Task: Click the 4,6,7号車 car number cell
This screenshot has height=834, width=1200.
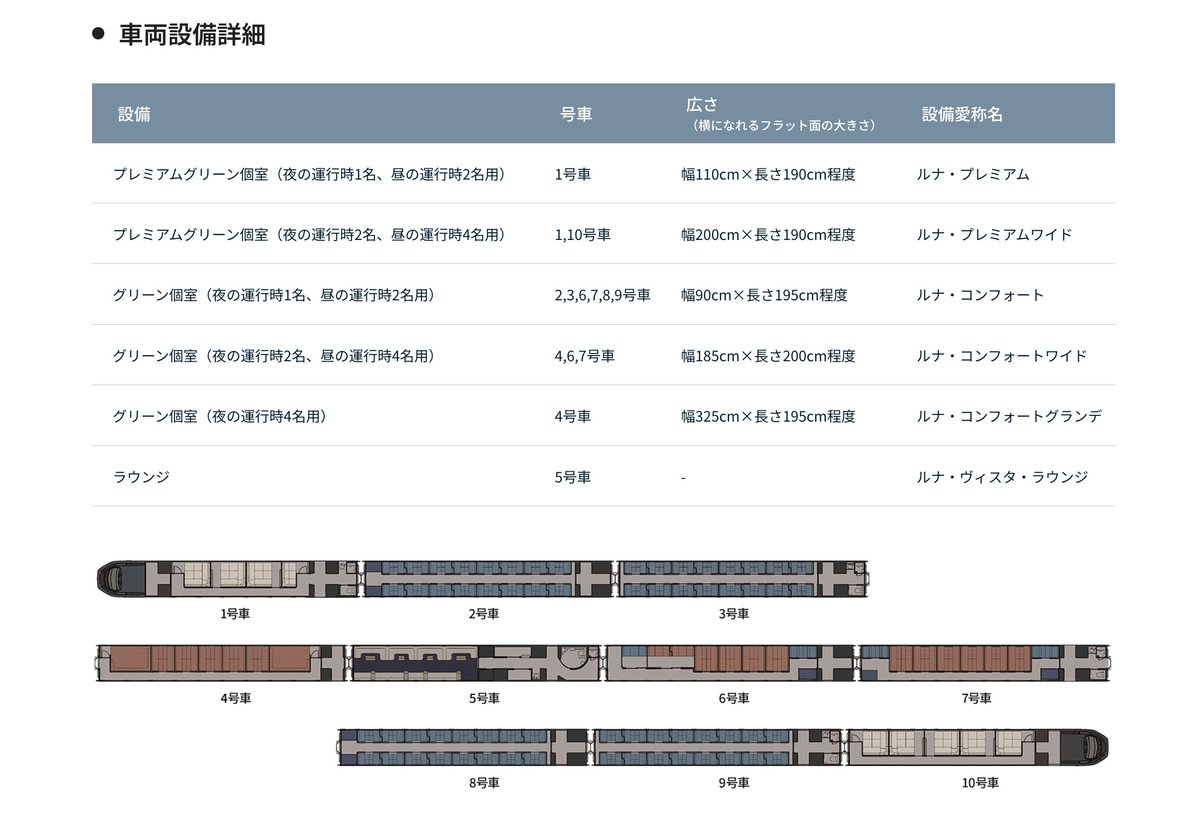Action: (585, 356)
